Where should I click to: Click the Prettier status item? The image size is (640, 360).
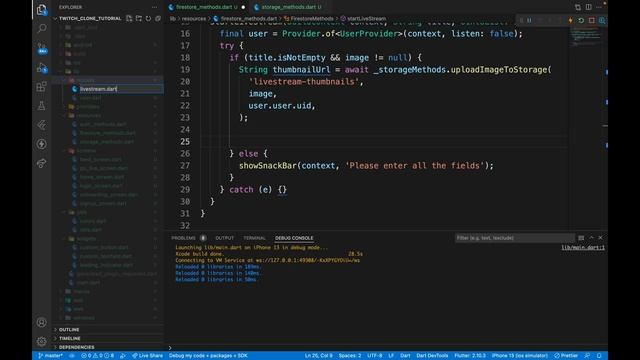point(566,356)
